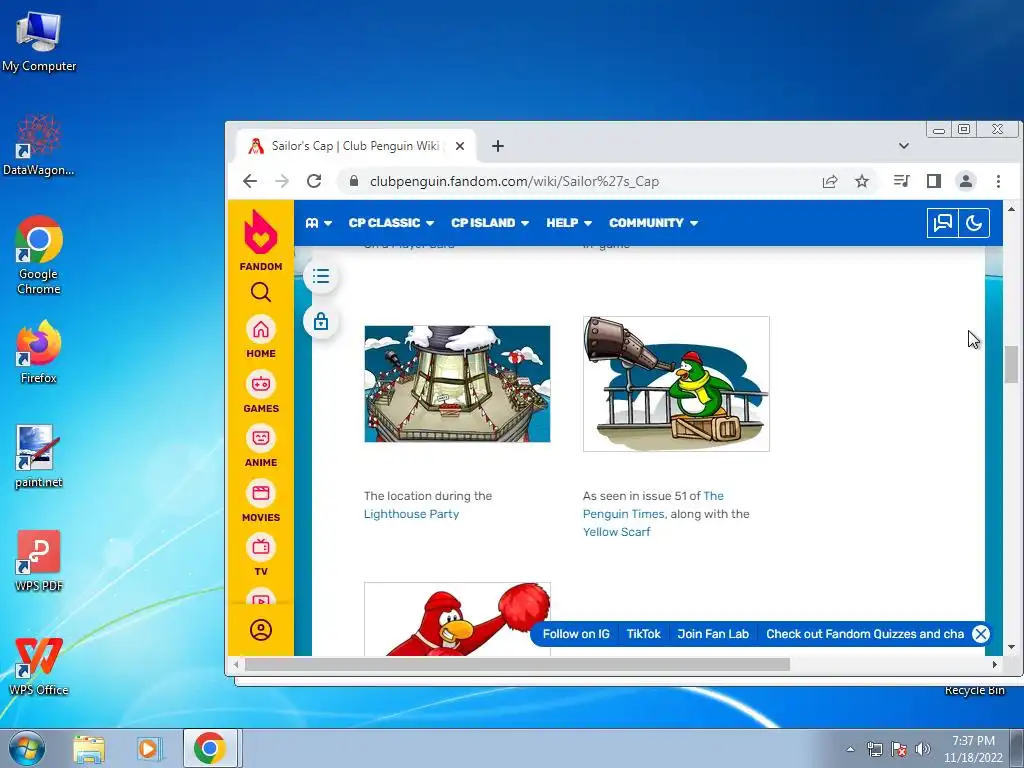Open the wiki discussions icon
The height and width of the screenshot is (768, 1024).
click(942, 223)
